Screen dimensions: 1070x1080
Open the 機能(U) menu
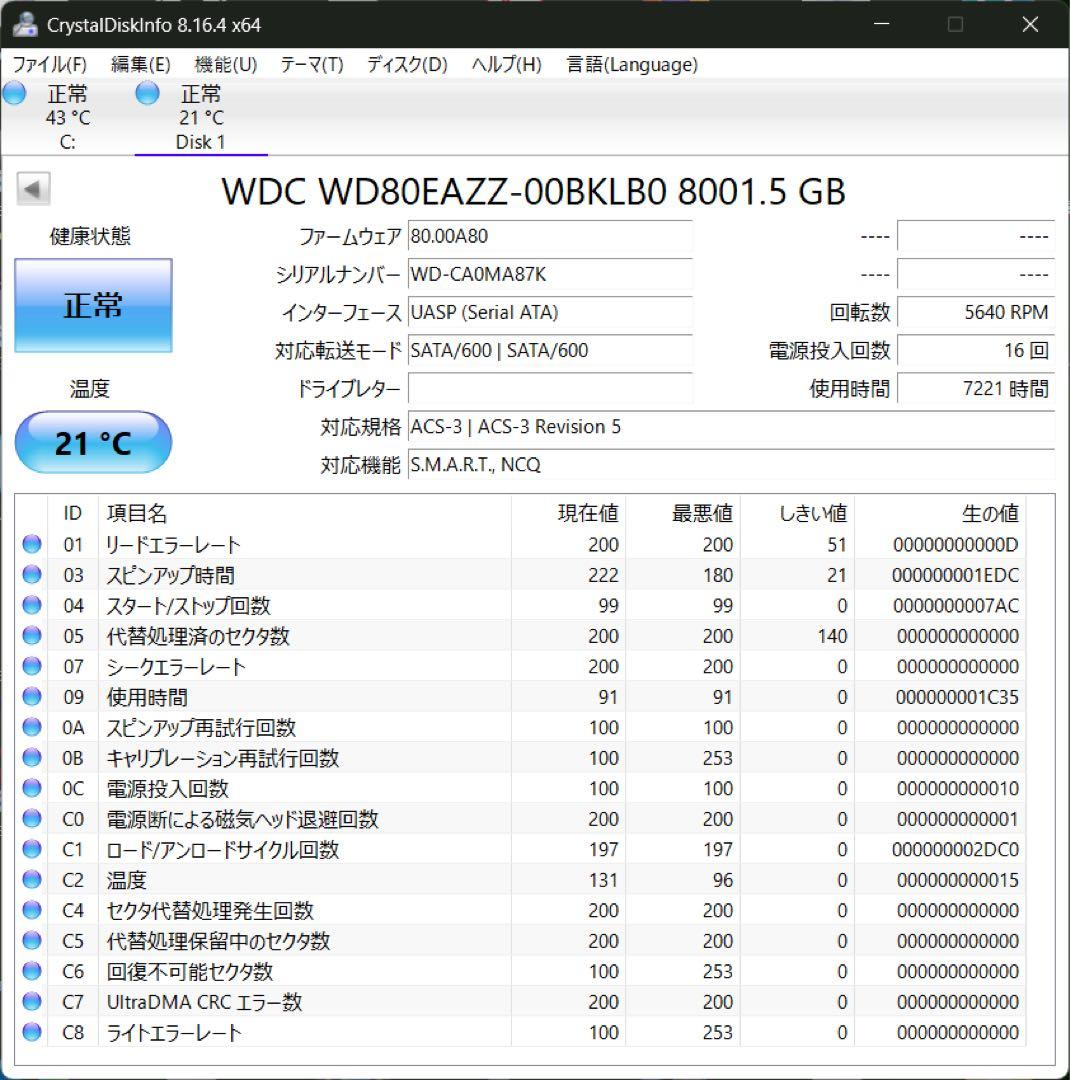[225, 65]
